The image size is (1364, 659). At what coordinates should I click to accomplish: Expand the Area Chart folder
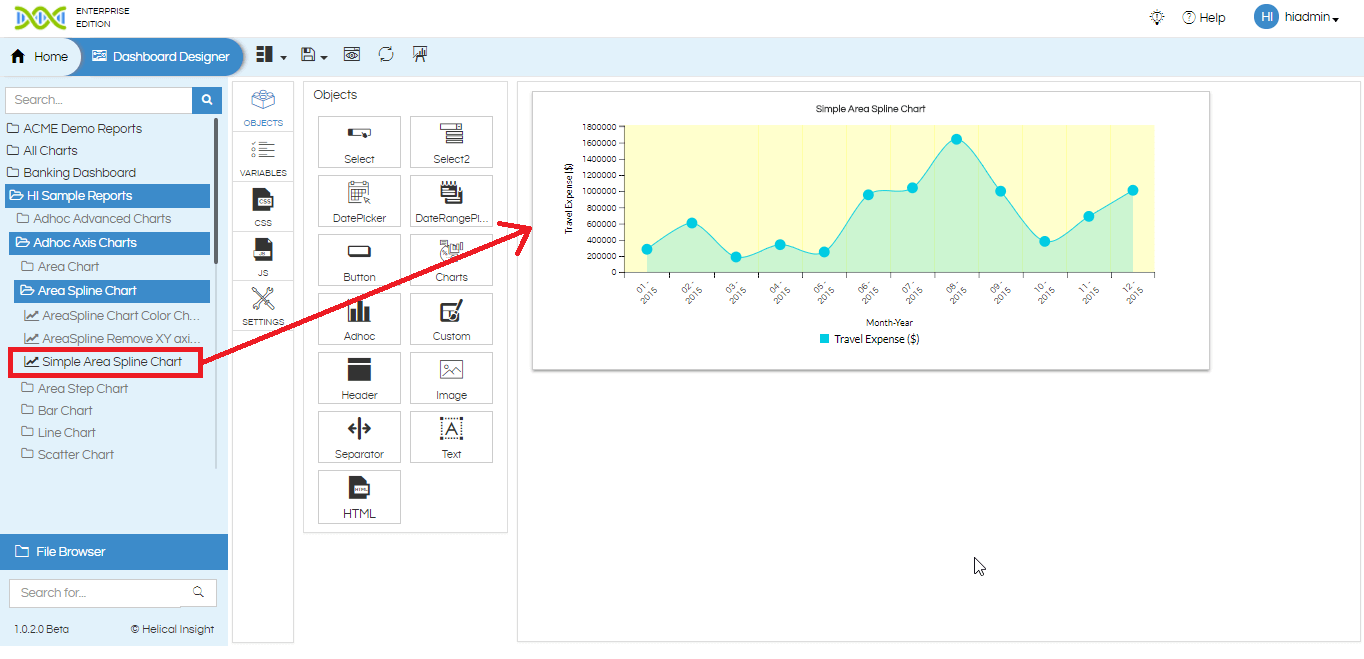pyautogui.click(x=61, y=267)
